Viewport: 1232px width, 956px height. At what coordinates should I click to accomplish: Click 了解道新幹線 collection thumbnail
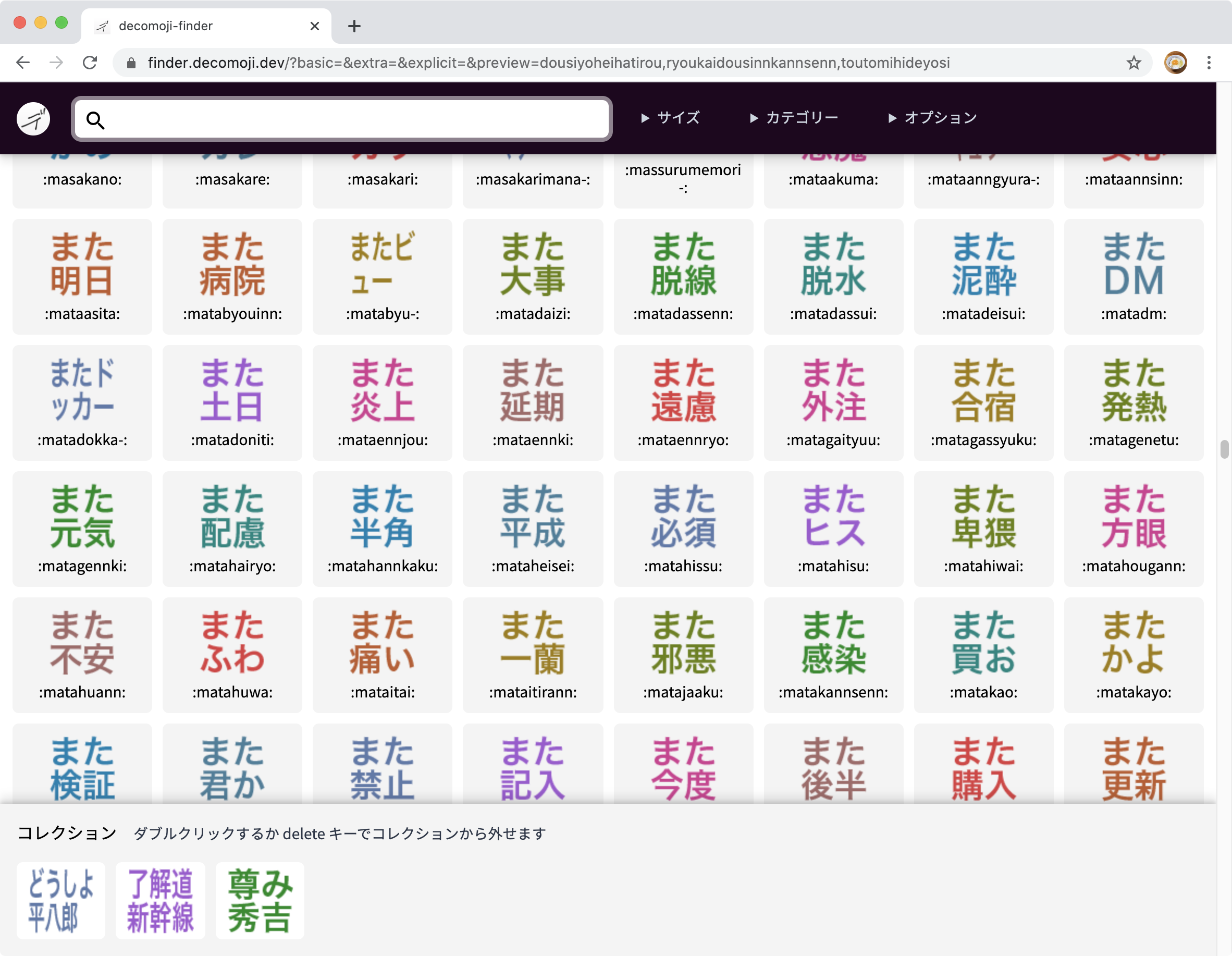click(x=160, y=900)
